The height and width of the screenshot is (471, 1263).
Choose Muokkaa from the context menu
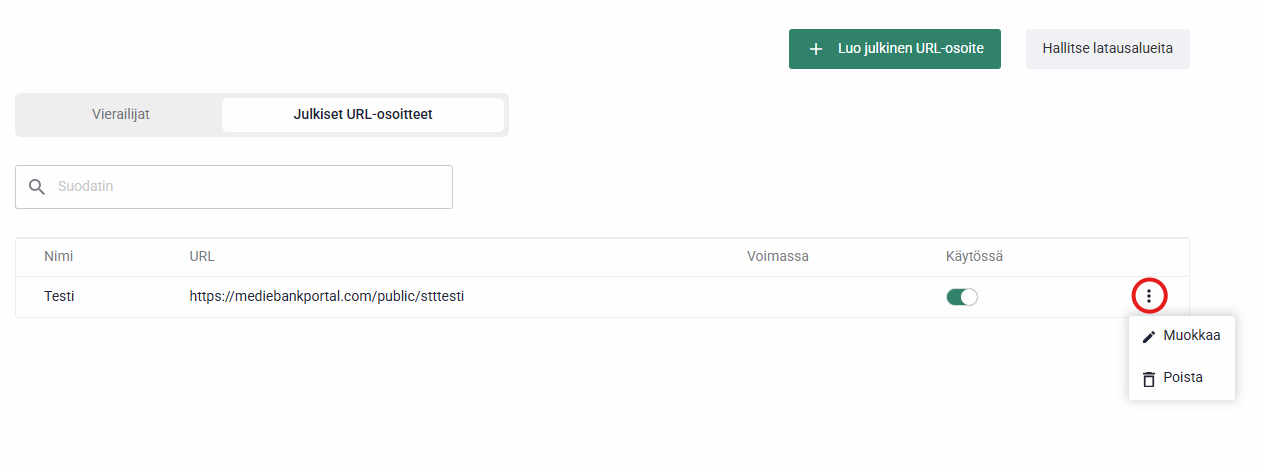point(1191,336)
